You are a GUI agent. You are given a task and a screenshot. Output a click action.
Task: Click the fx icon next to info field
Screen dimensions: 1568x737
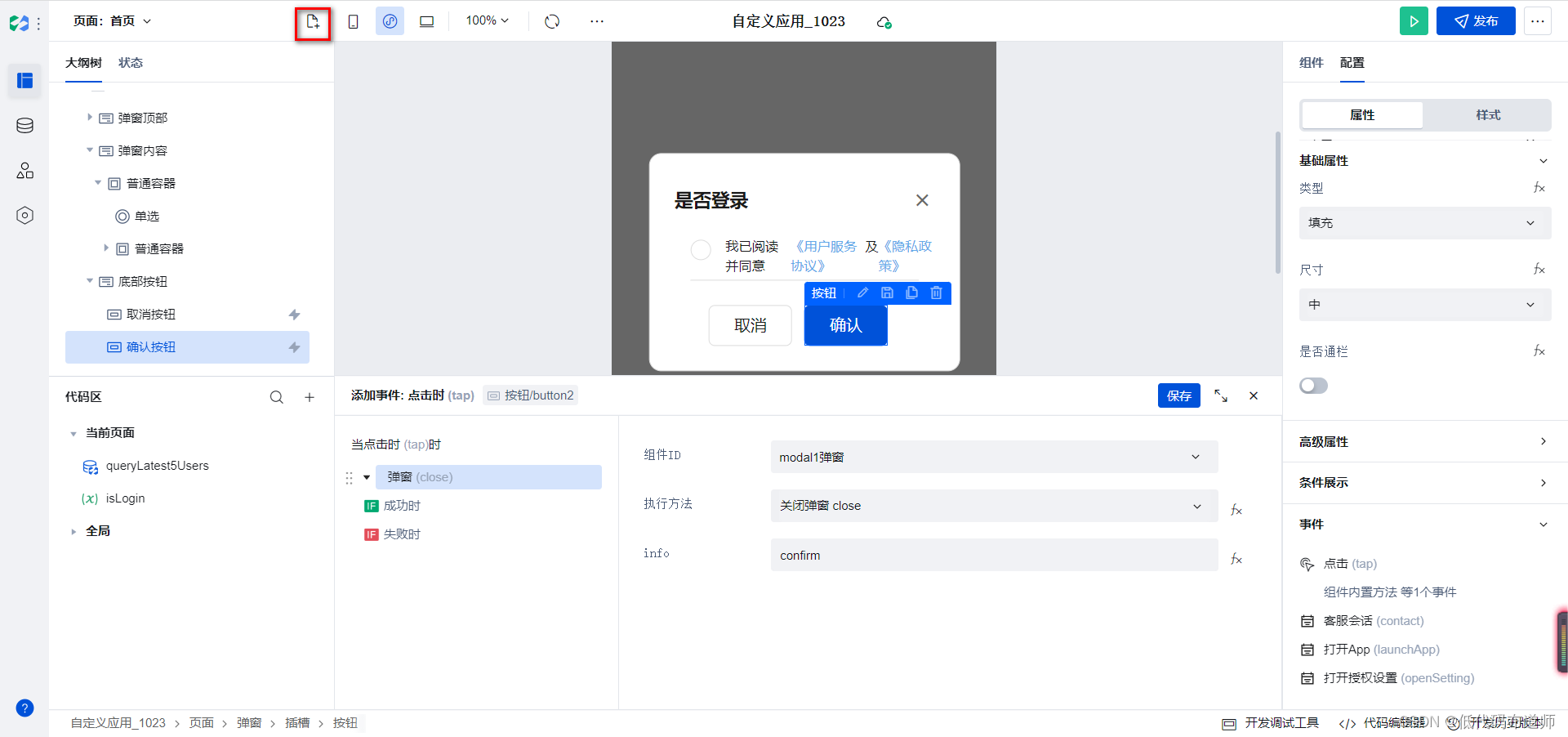[x=1236, y=559]
